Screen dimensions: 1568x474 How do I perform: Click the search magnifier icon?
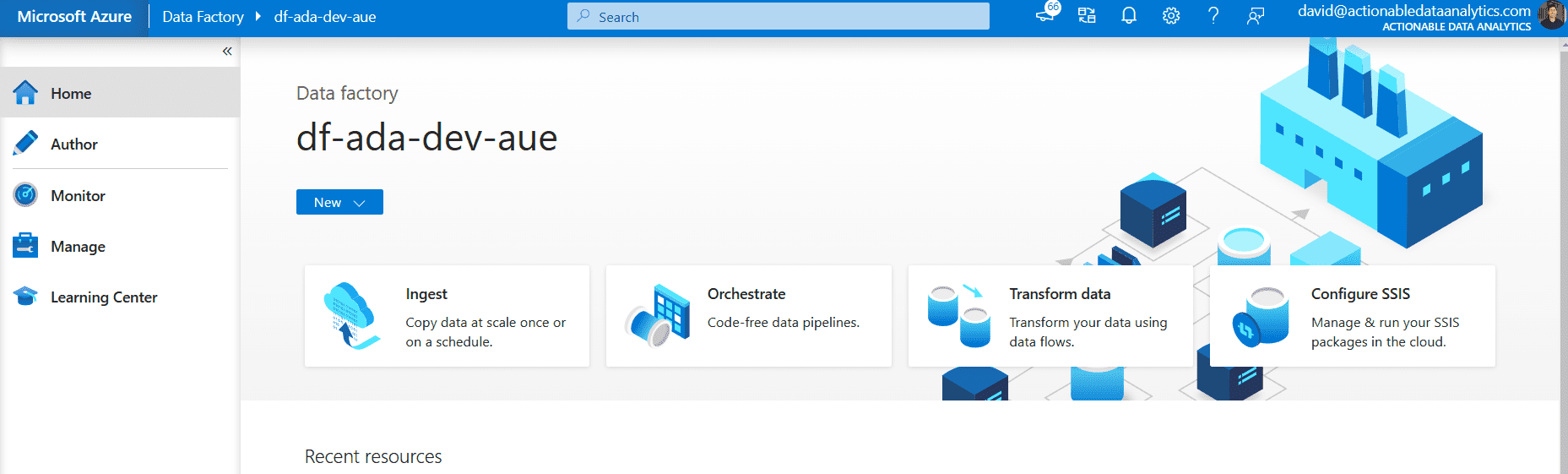coord(583,16)
